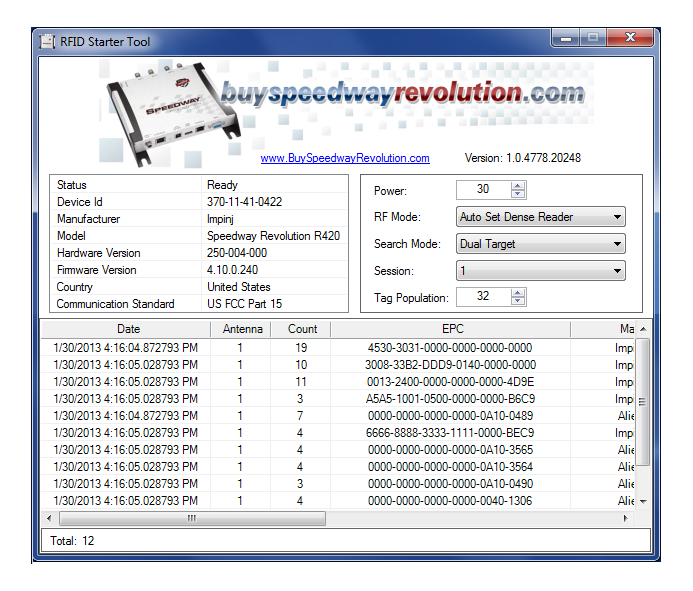
Task: Select row with EPC 3008-33B2-DDD9-0140-0000-0000
Action: pyautogui.click(x=338, y=365)
